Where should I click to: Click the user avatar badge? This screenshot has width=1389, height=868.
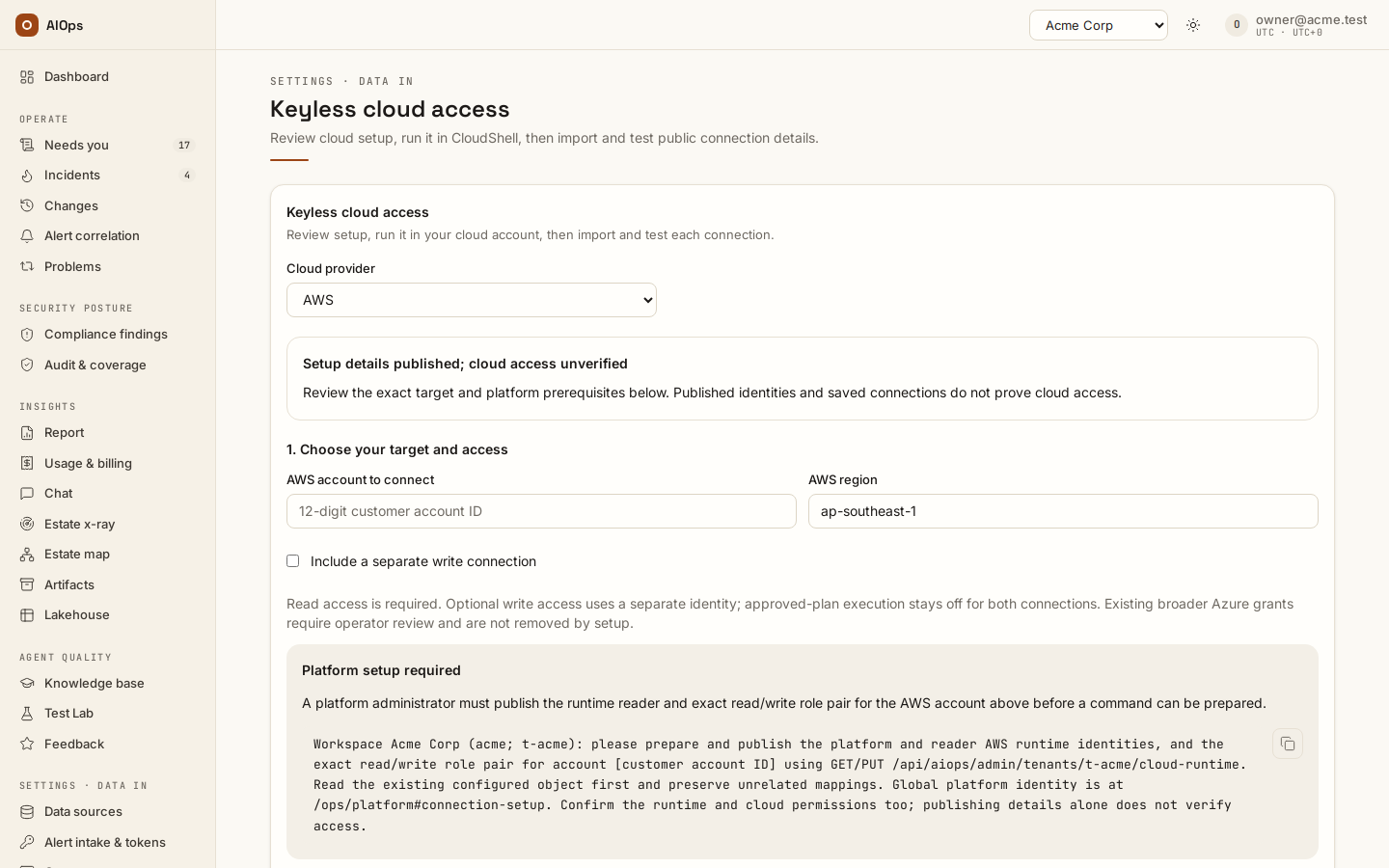pyautogui.click(x=1237, y=25)
